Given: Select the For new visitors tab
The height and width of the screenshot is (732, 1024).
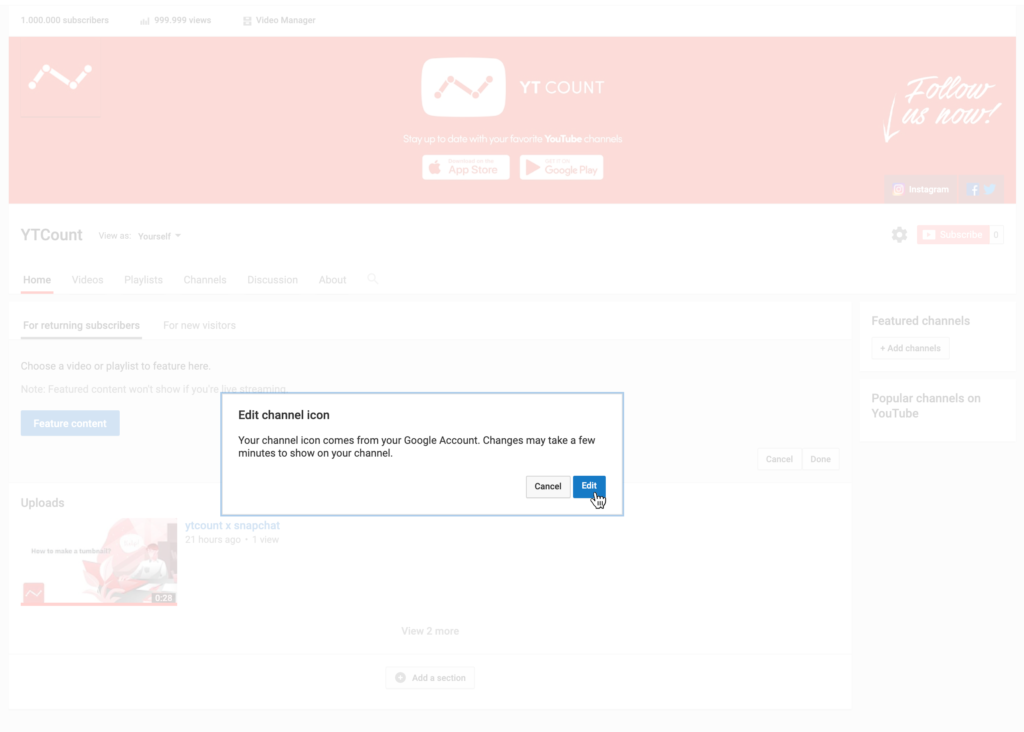Looking at the screenshot, I should point(199,326).
